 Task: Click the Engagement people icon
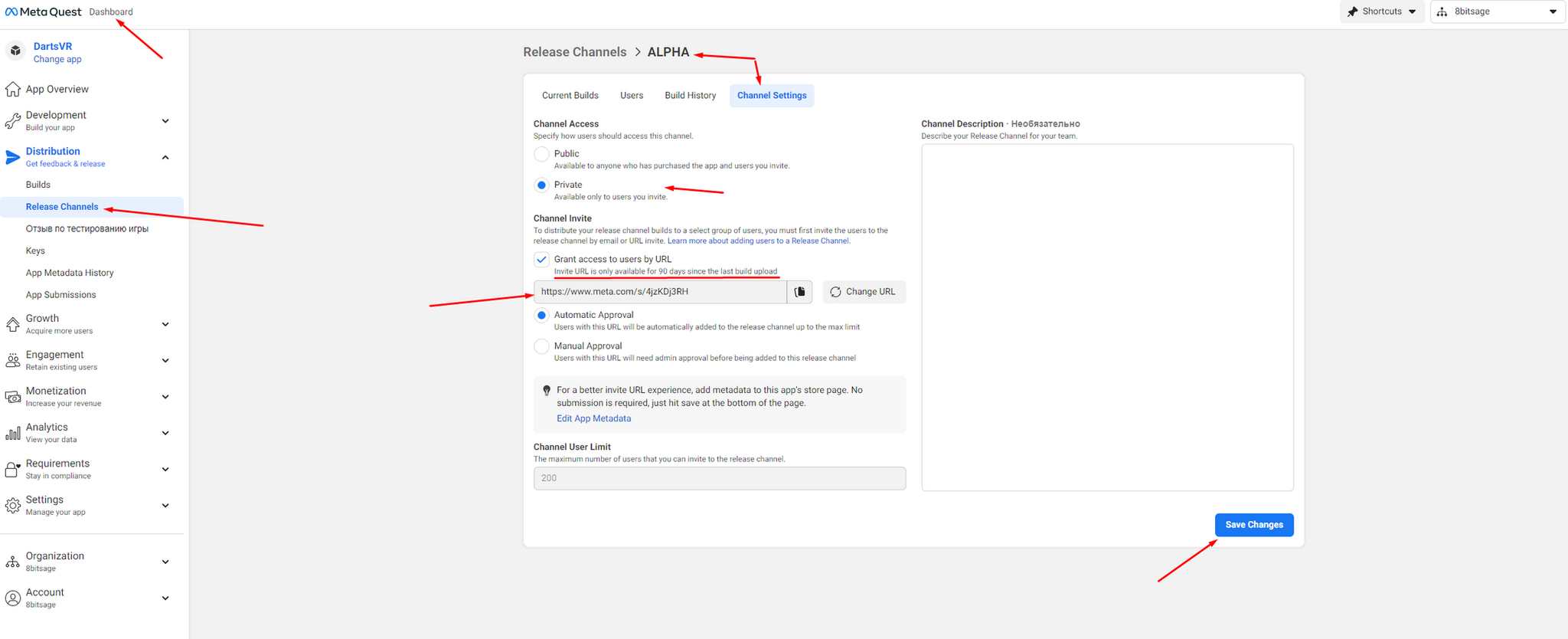click(13, 360)
